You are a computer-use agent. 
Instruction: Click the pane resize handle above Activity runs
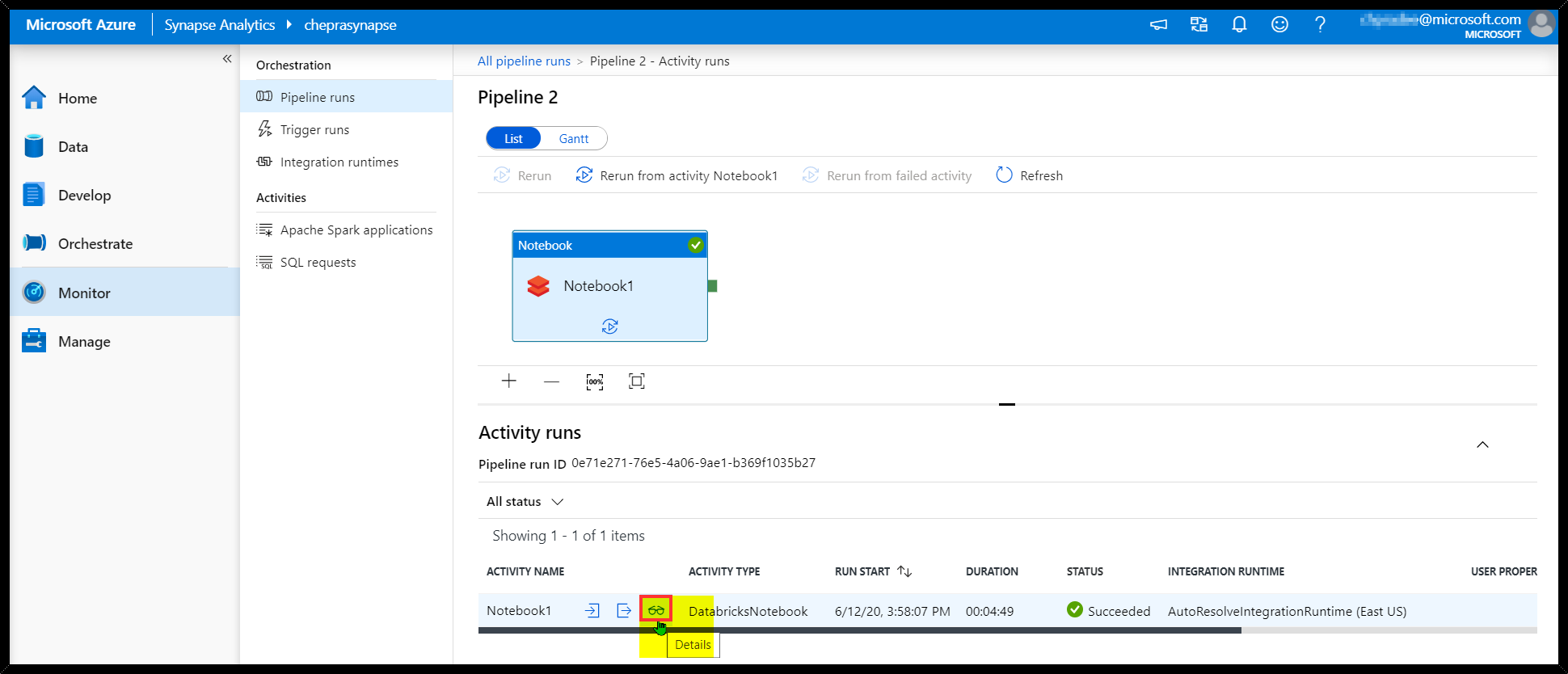pyautogui.click(x=1007, y=404)
